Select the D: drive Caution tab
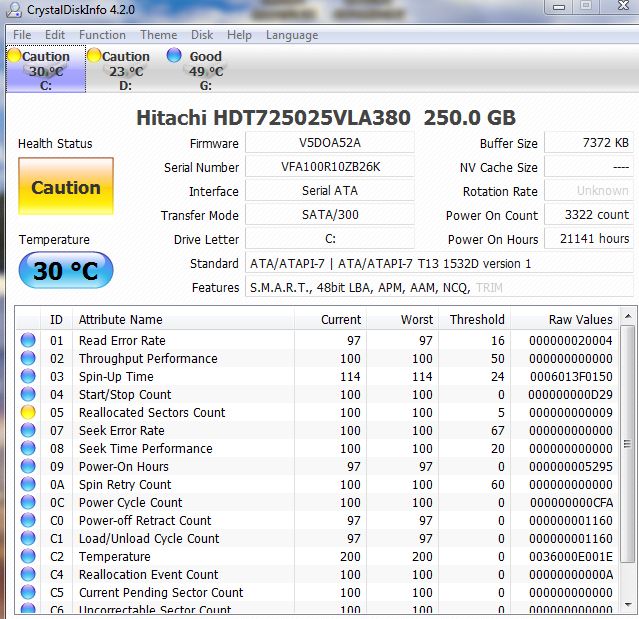Image resolution: width=639 pixels, height=619 pixels. pyautogui.click(x=126, y=69)
